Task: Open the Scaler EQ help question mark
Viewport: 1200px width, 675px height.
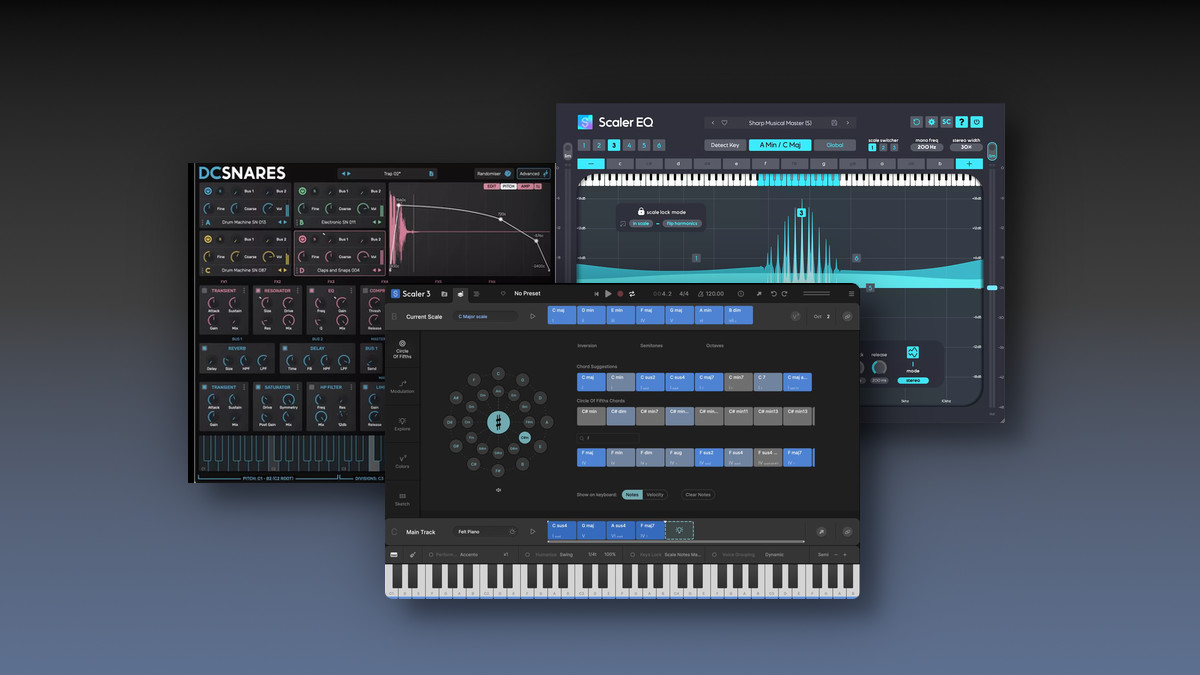Action: coord(961,122)
